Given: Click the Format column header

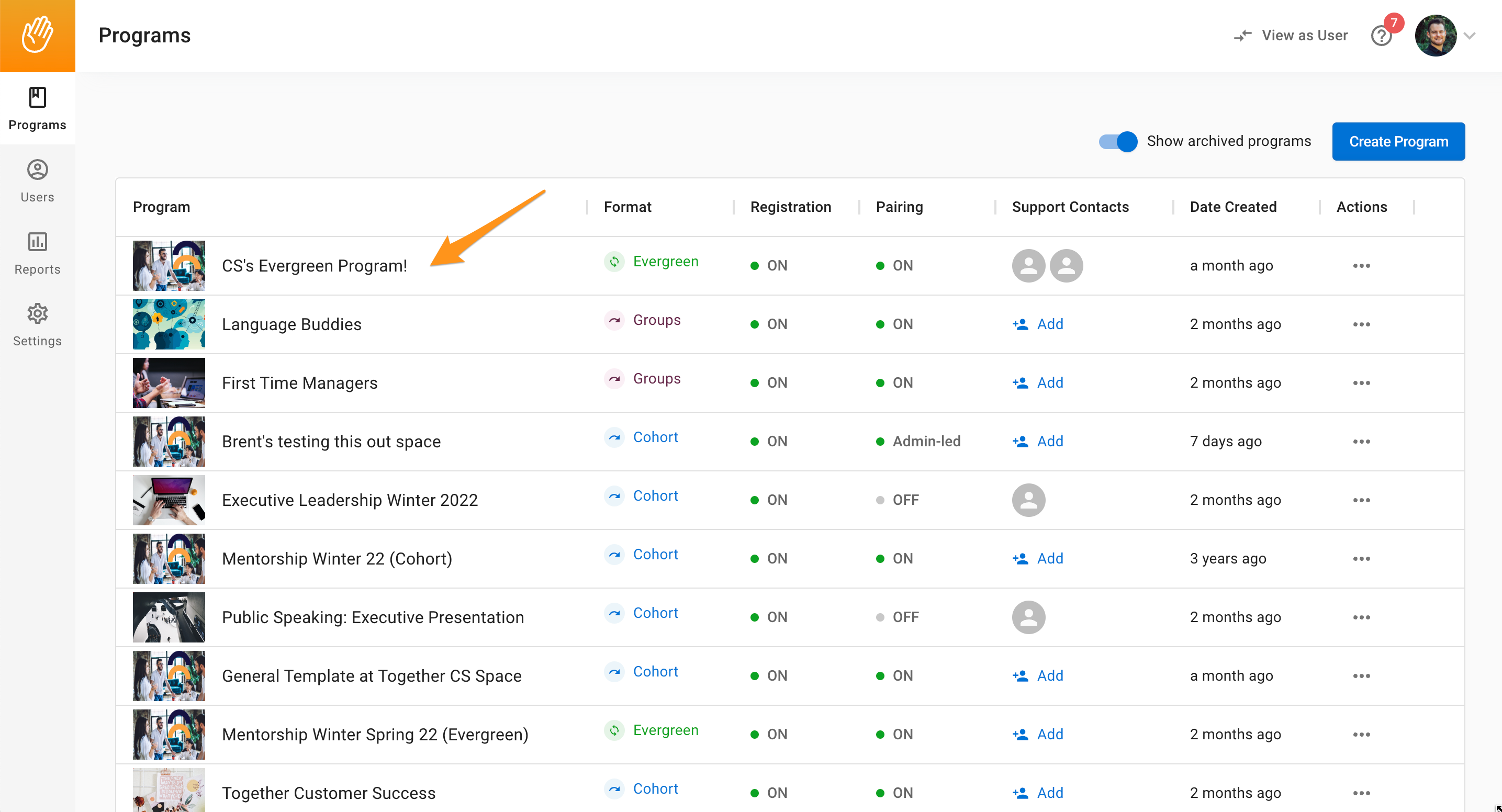Looking at the screenshot, I should (627, 207).
